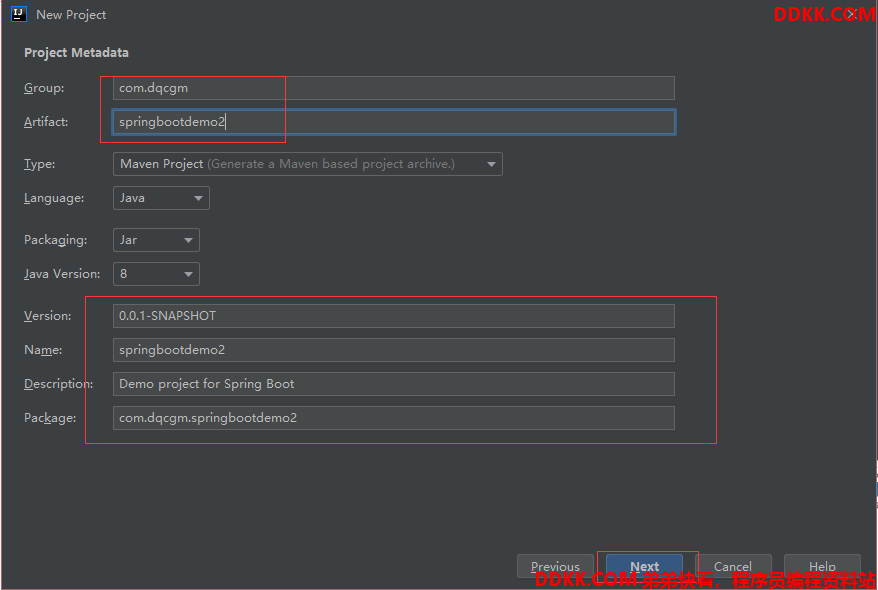The height and width of the screenshot is (590, 878).
Task: Expand the Language dropdown
Action: 161,198
